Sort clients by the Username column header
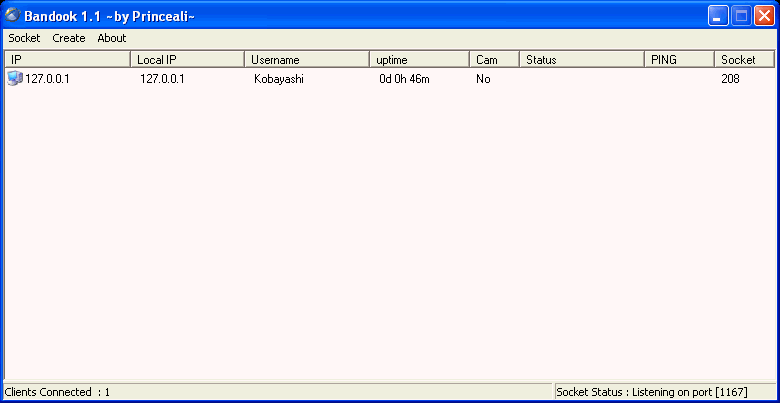 tap(306, 60)
